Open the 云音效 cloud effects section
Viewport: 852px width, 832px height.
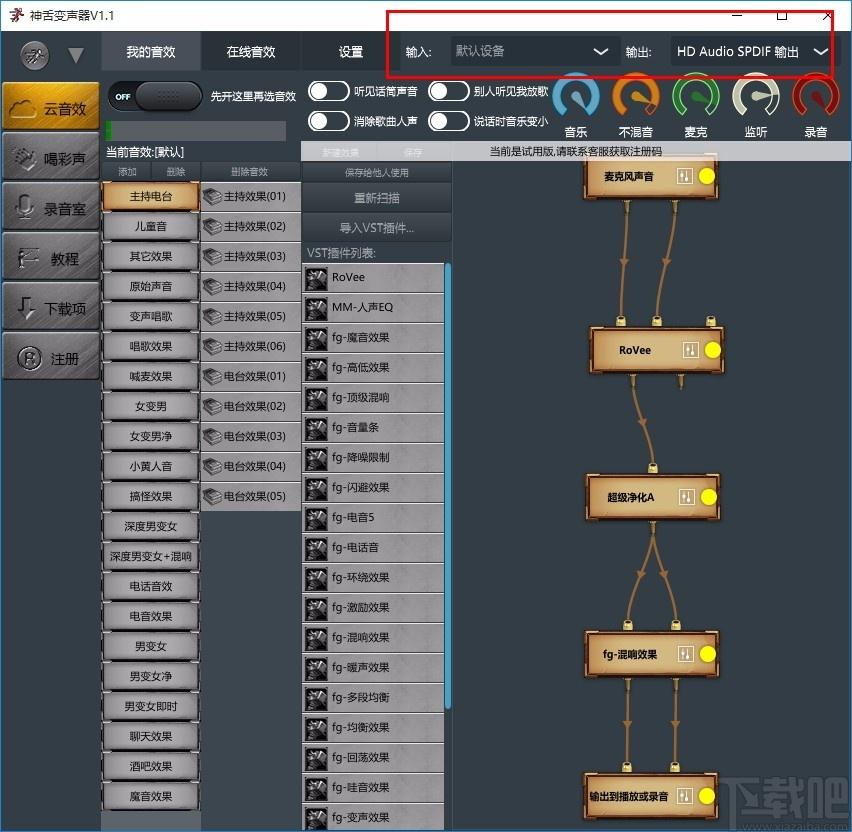point(51,107)
